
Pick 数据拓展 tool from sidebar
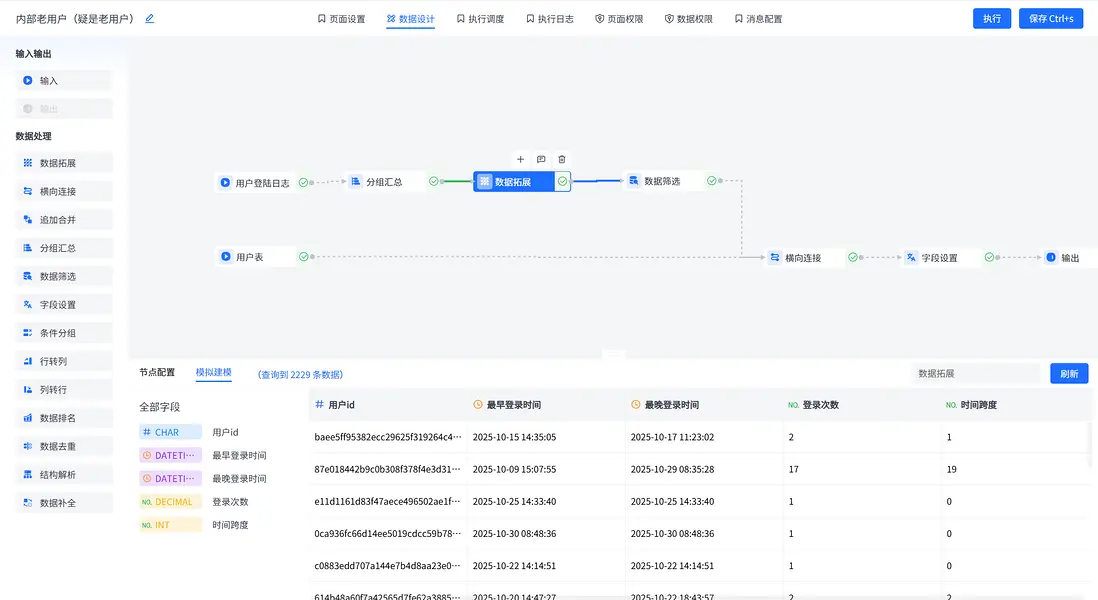point(64,163)
